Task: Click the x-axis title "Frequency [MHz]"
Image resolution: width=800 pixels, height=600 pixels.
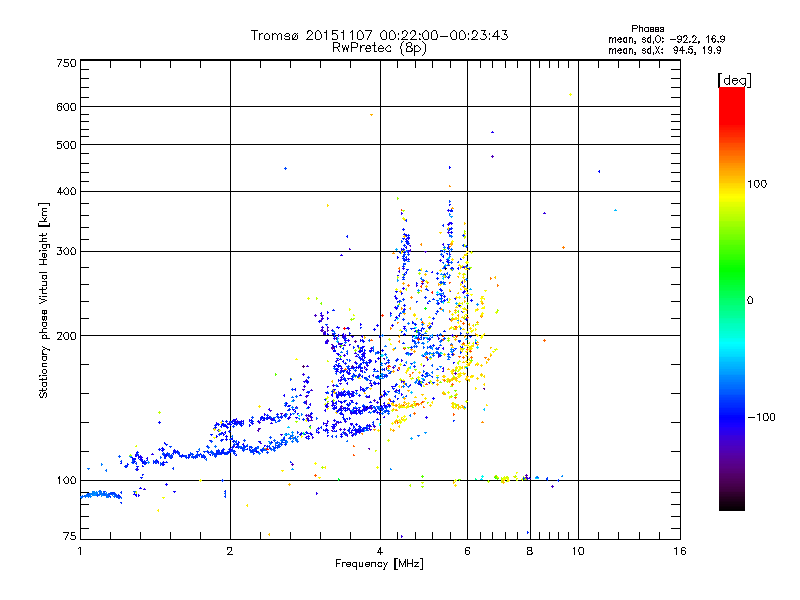Action: (x=379, y=564)
